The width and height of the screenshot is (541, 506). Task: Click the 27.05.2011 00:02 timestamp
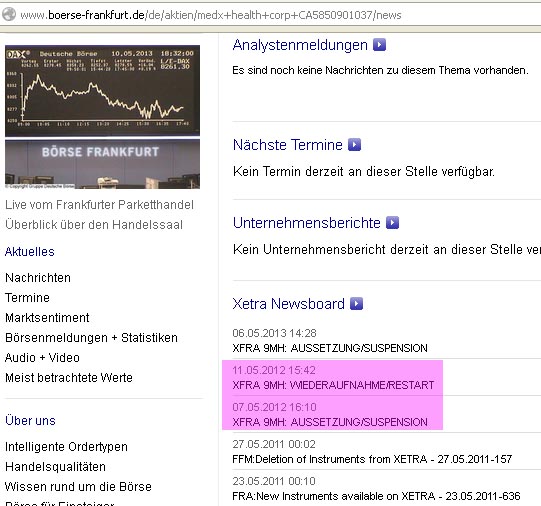(274, 444)
